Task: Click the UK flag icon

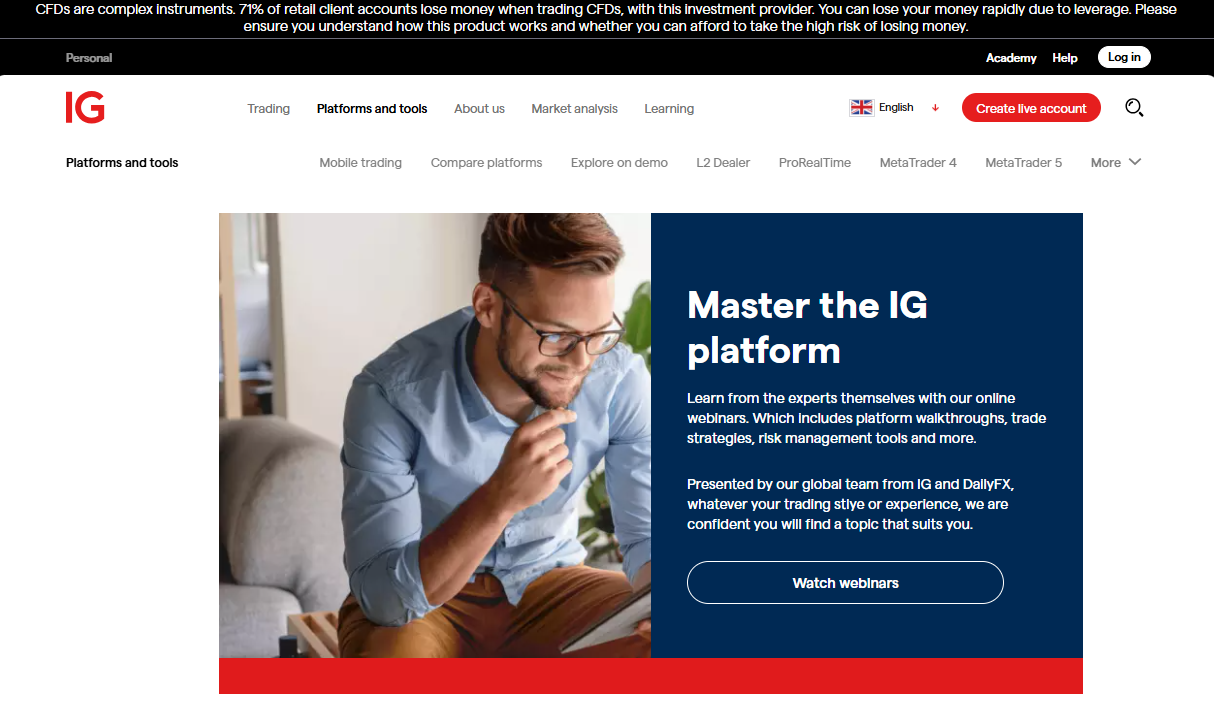Action: [861, 107]
